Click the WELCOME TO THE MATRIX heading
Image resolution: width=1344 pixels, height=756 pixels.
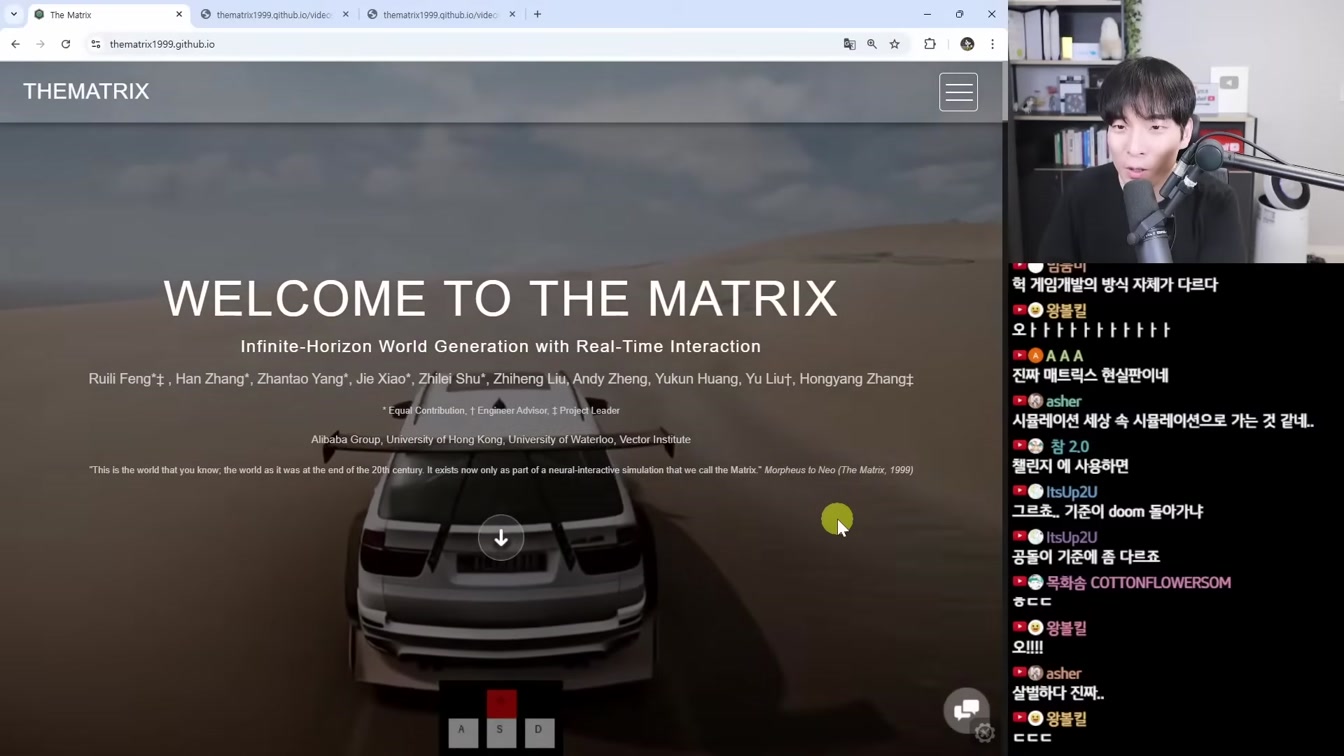tap(501, 298)
